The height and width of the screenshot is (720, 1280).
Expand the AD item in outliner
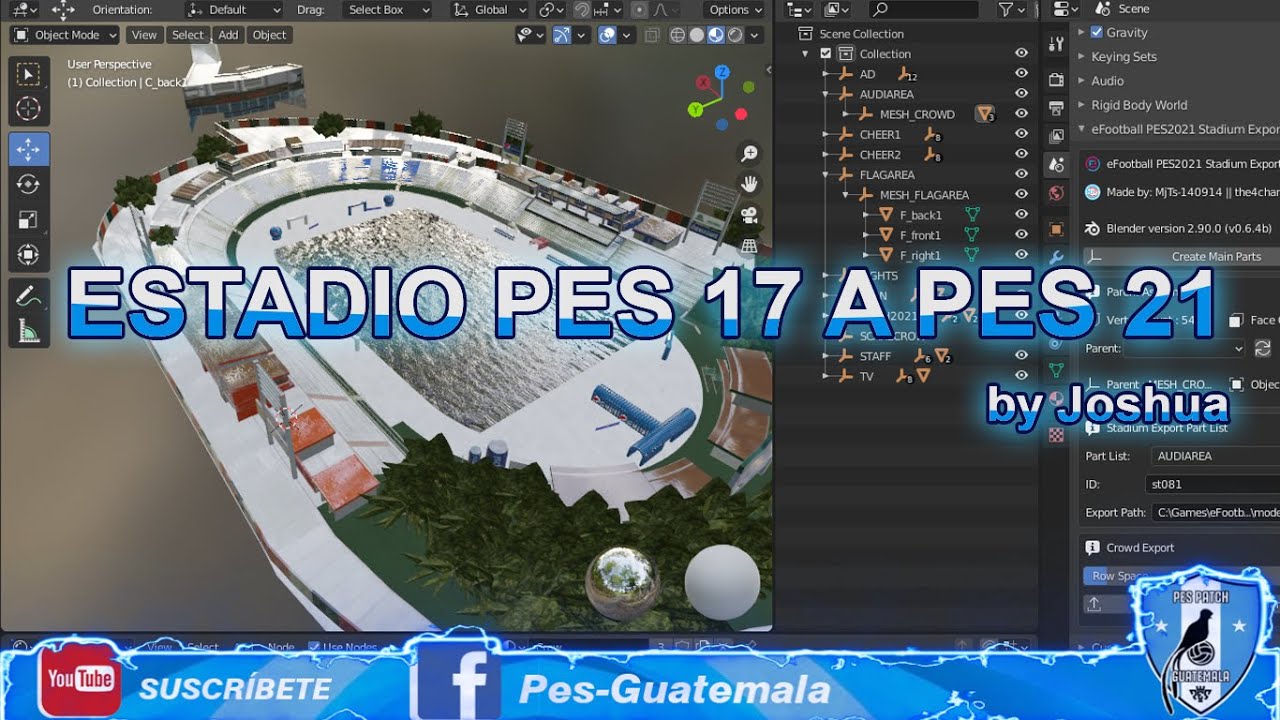826,74
